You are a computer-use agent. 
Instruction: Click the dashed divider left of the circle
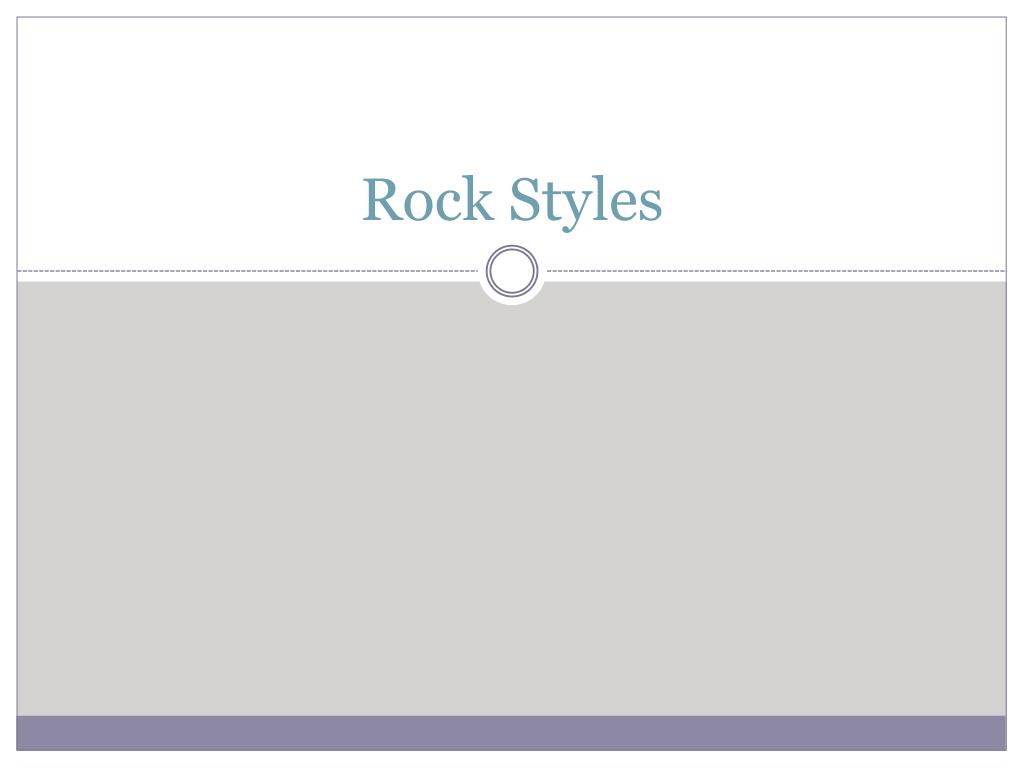click(x=248, y=270)
